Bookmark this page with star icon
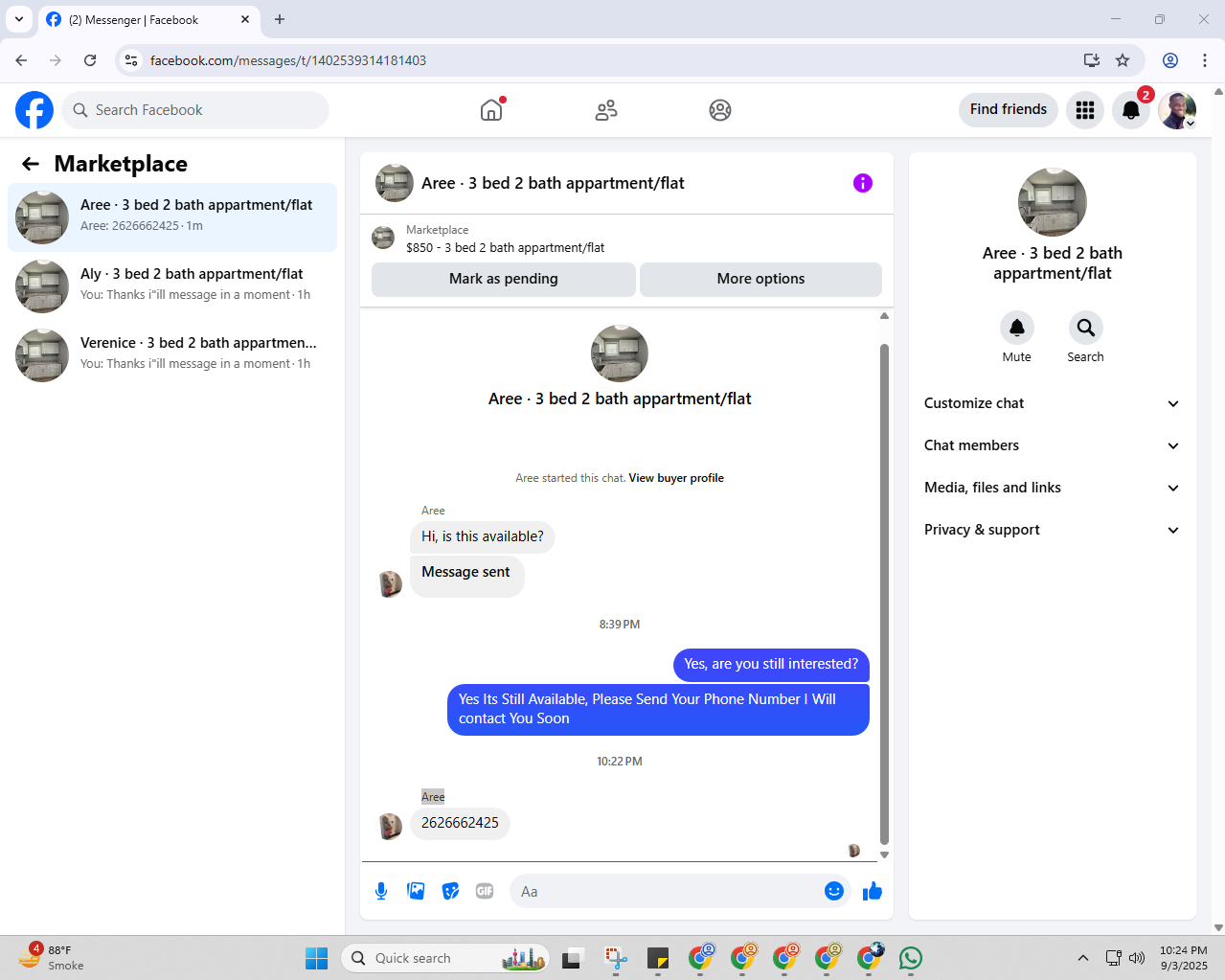The width and height of the screenshot is (1225, 980). (1123, 60)
